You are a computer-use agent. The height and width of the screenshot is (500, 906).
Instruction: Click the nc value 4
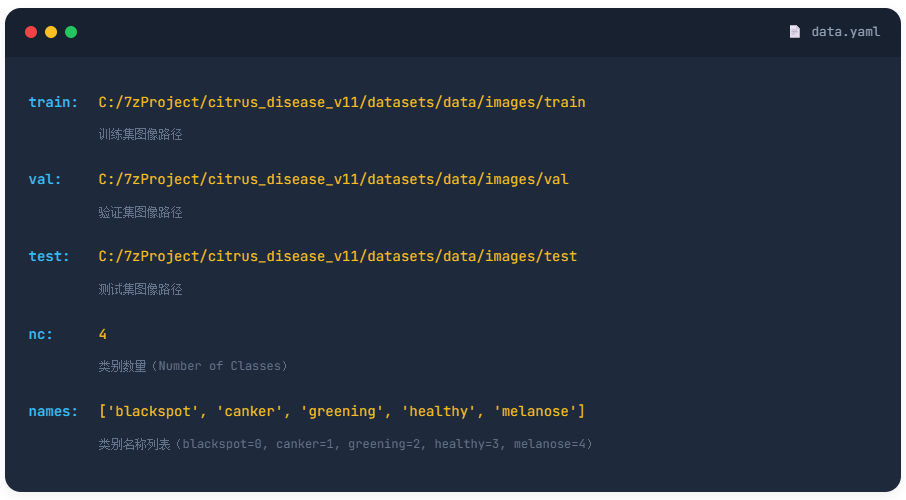coord(103,334)
